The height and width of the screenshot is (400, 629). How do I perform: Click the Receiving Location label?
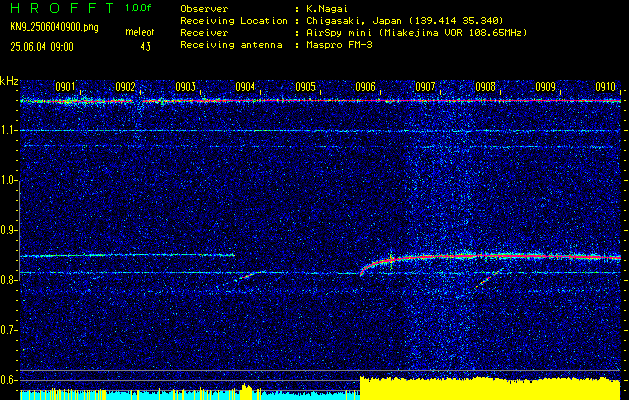pyautogui.click(x=234, y=21)
